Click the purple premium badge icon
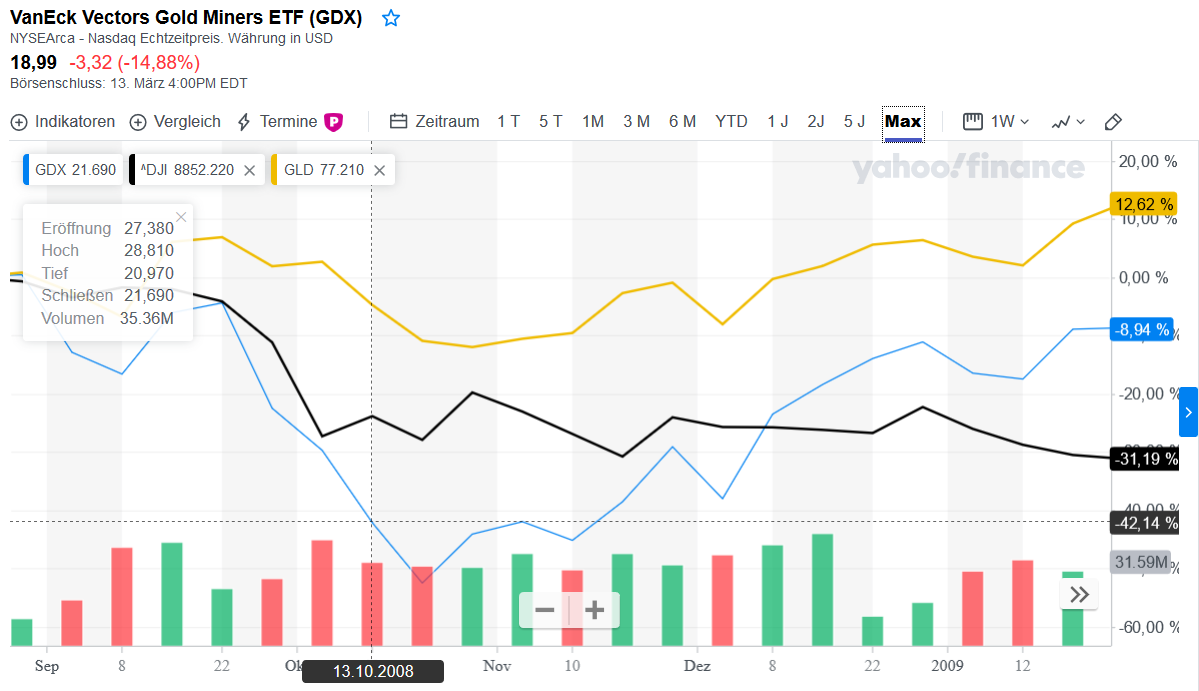1199x691 pixels. 334,122
